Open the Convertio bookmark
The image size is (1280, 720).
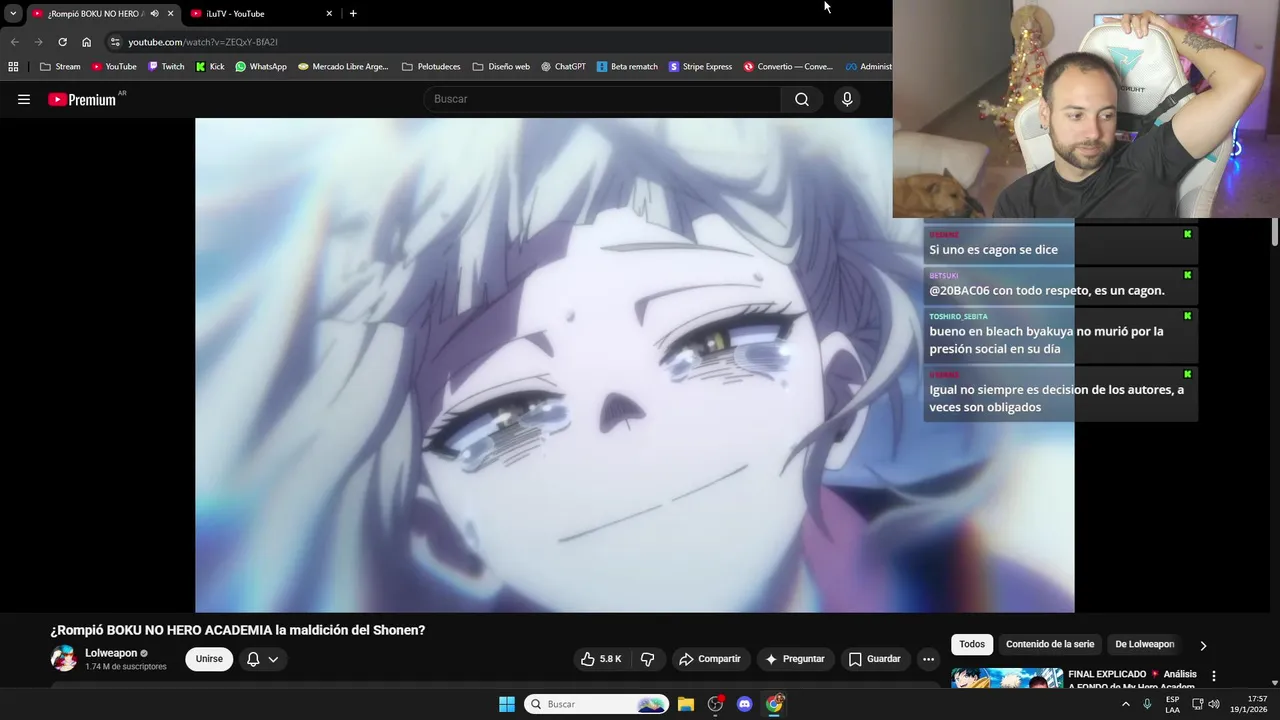[788, 67]
